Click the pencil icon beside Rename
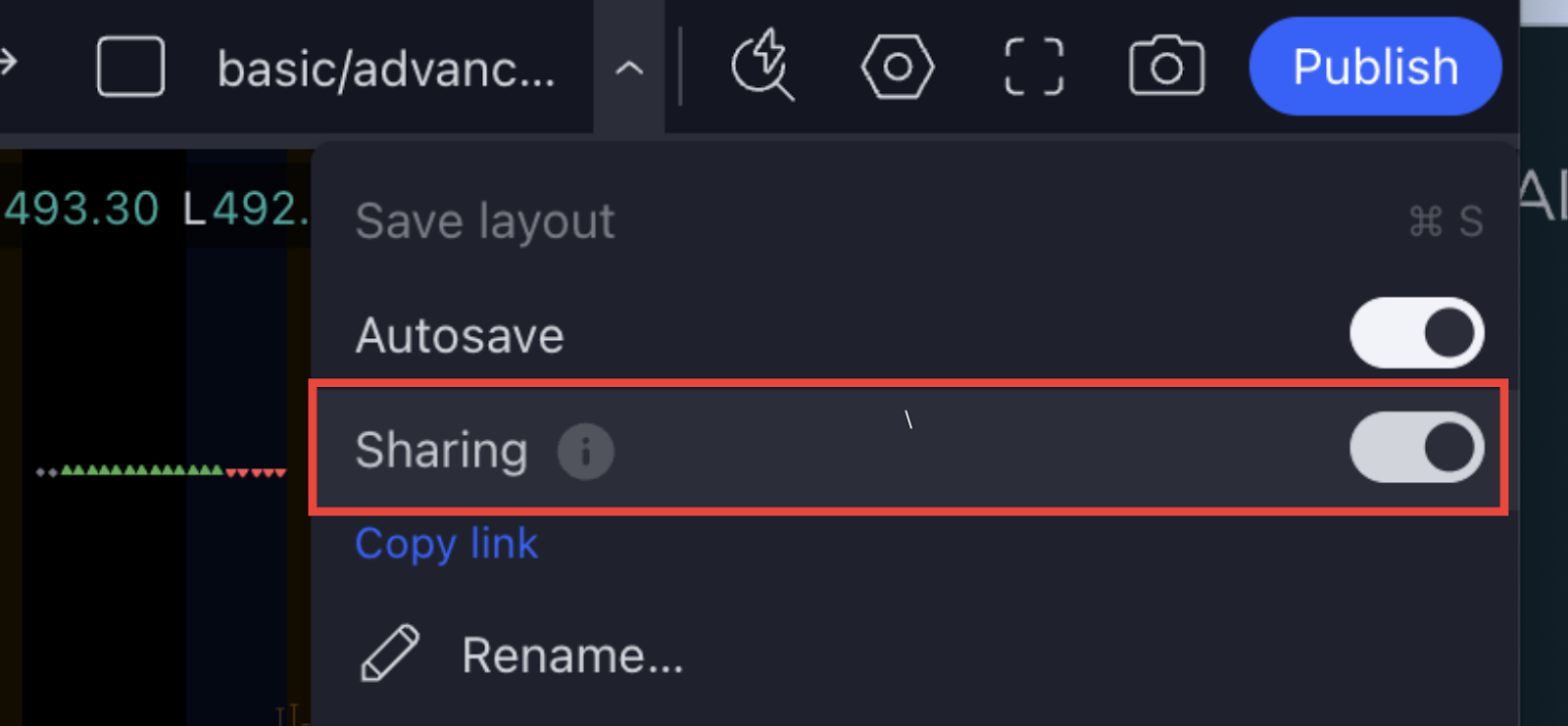The image size is (1568, 726). click(390, 653)
